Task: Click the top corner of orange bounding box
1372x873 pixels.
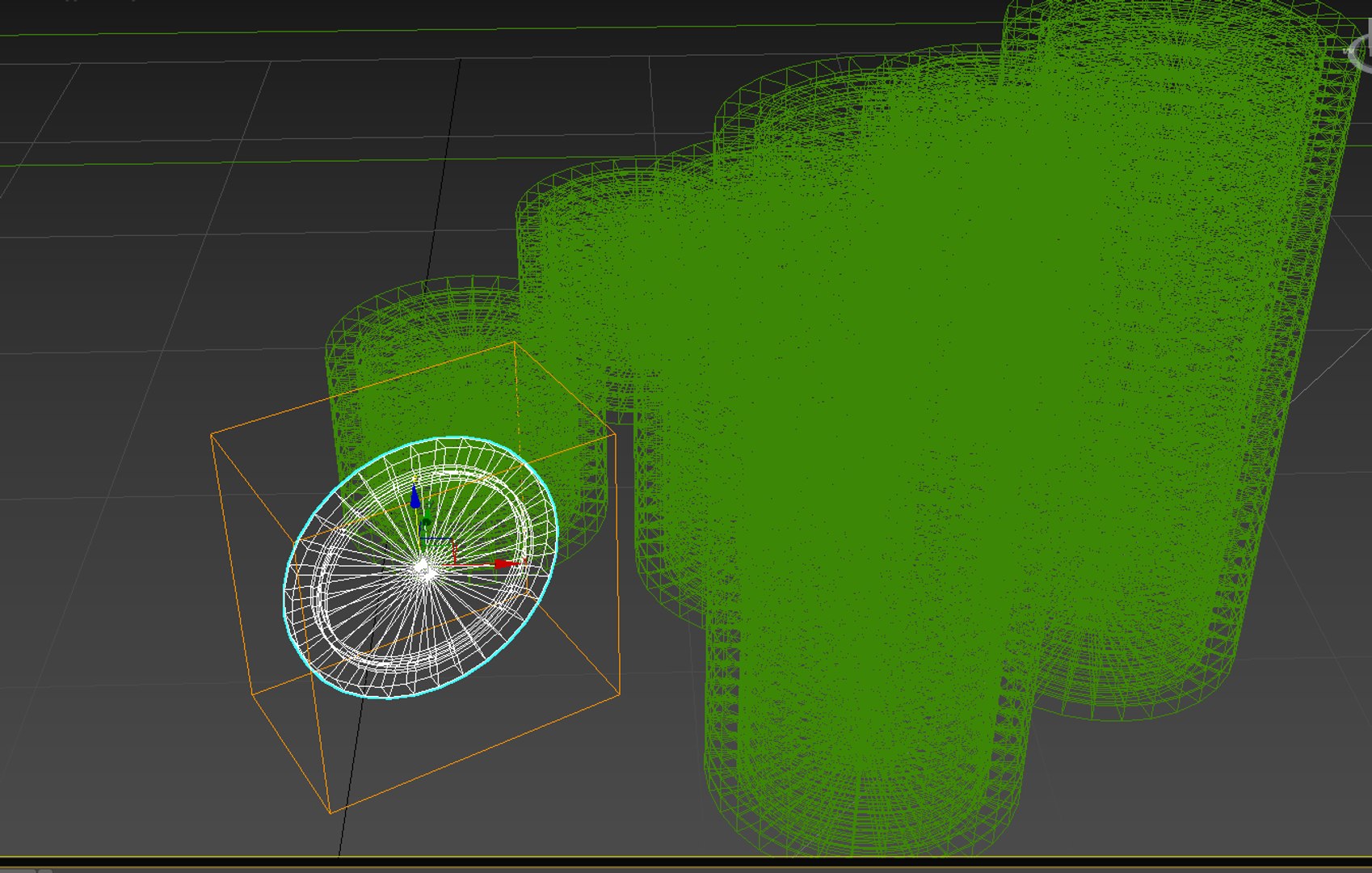Action: pos(515,343)
